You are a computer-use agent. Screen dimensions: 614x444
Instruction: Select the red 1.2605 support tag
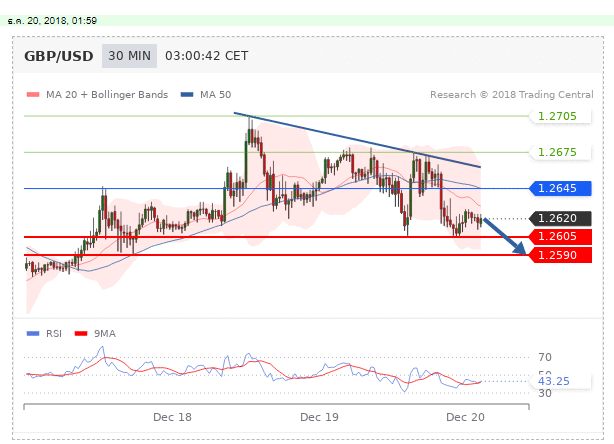tap(560, 236)
